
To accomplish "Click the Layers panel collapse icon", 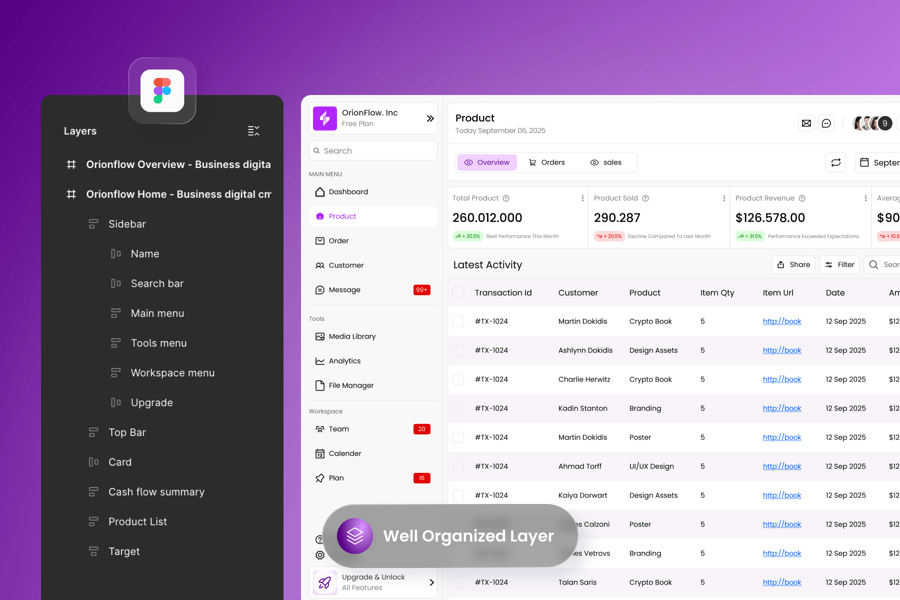I will [x=253, y=131].
